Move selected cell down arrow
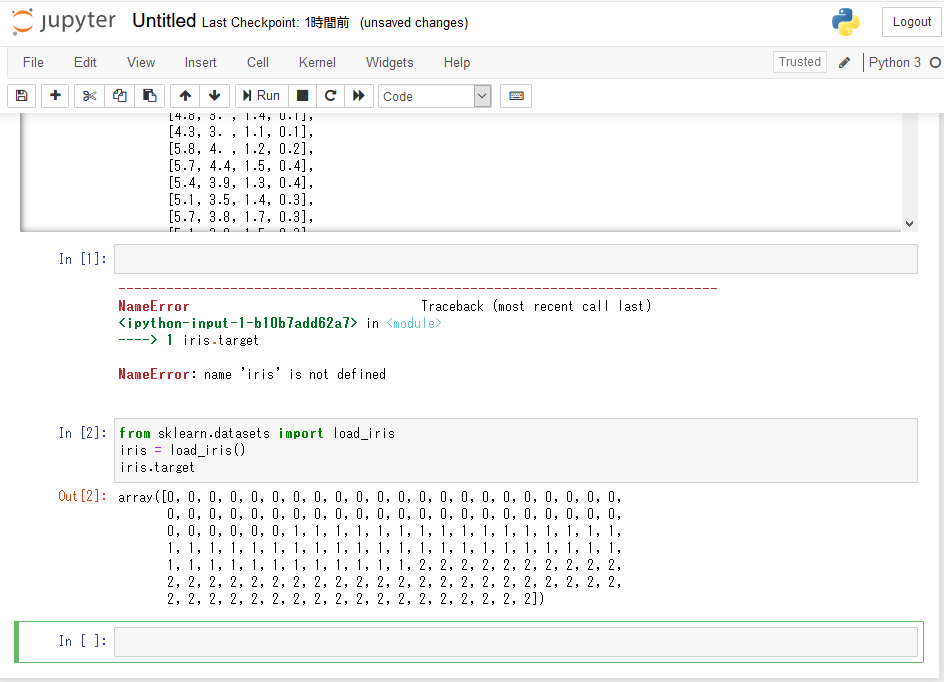 pyautogui.click(x=214, y=96)
